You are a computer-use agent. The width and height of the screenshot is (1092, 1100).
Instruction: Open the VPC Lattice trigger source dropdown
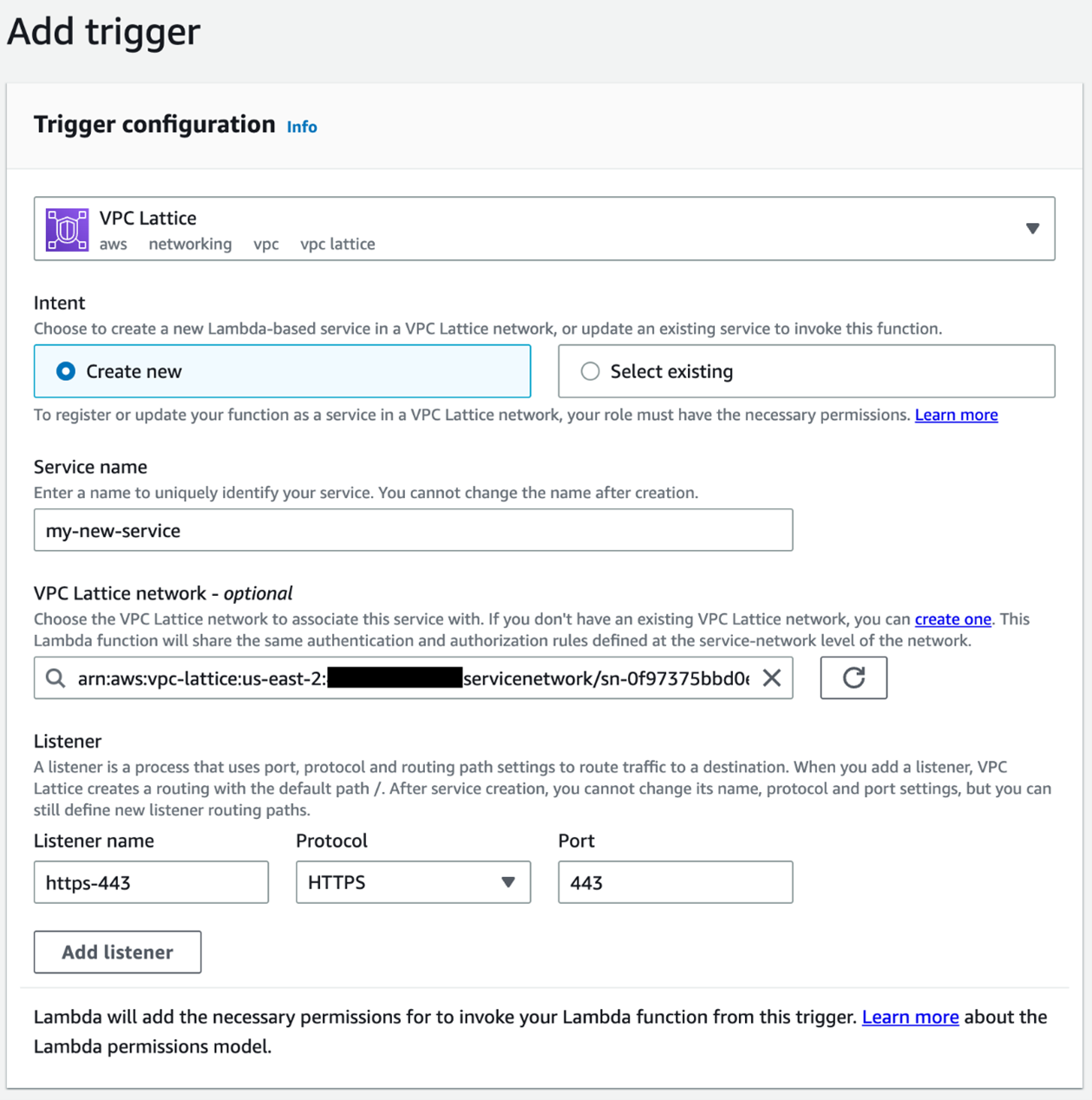(x=544, y=229)
